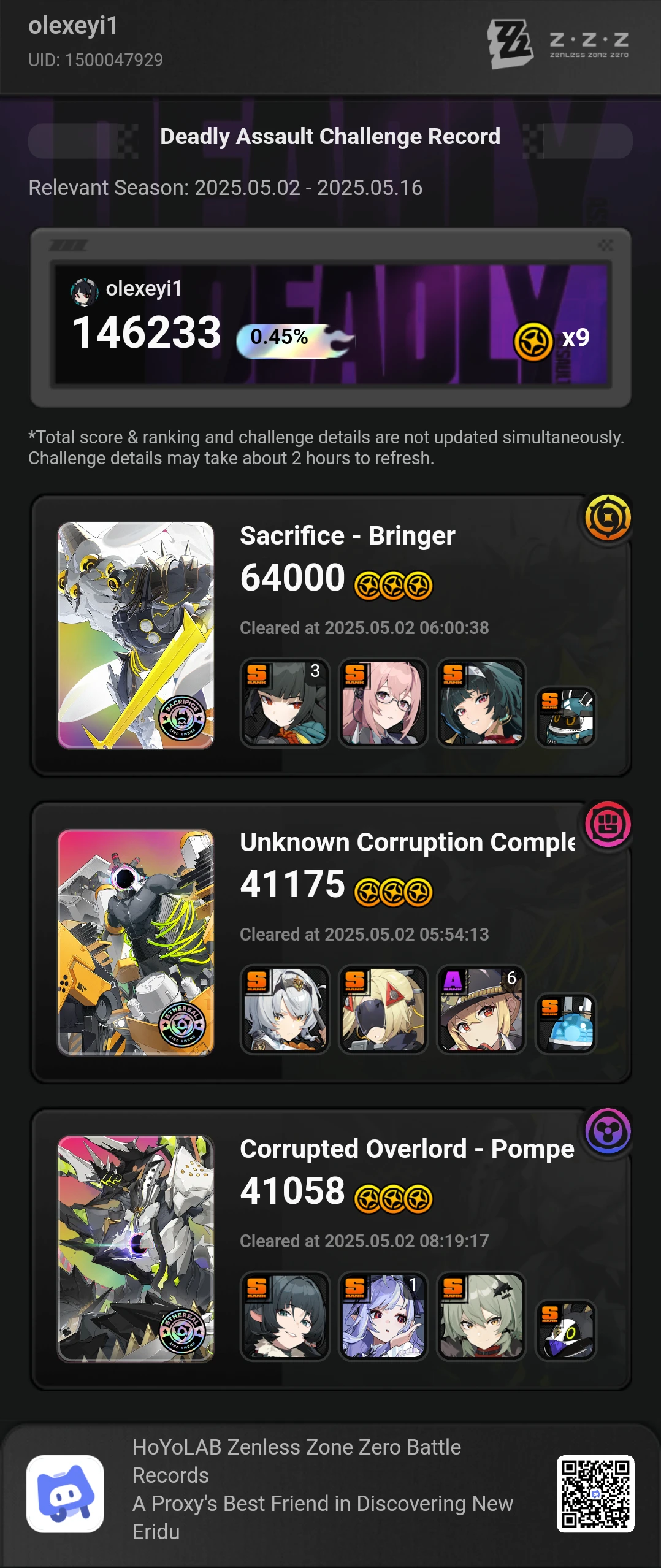Click the HoYoLAB app icon in footer
The width and height of the screenshot is (661, 1568).
65,1494
